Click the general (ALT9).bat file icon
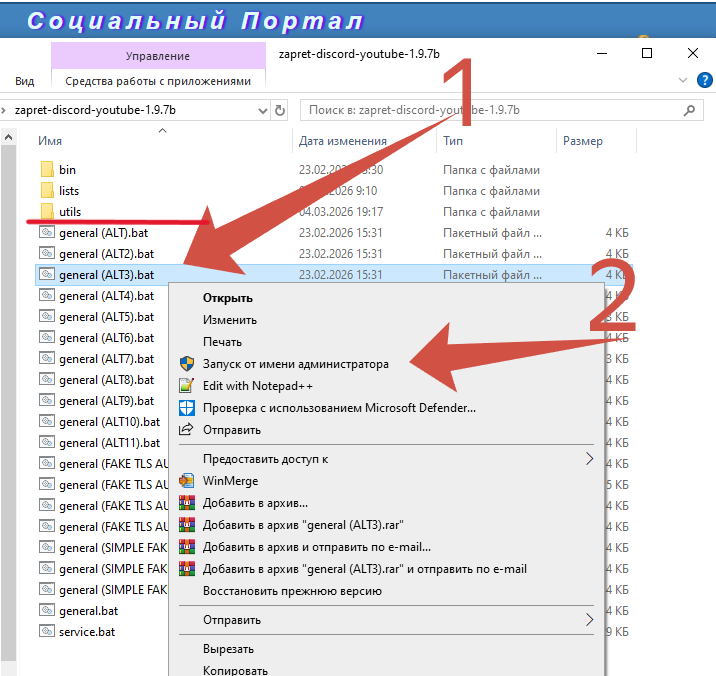The height and width of the screenshot is (676, 716). [47, 400]
